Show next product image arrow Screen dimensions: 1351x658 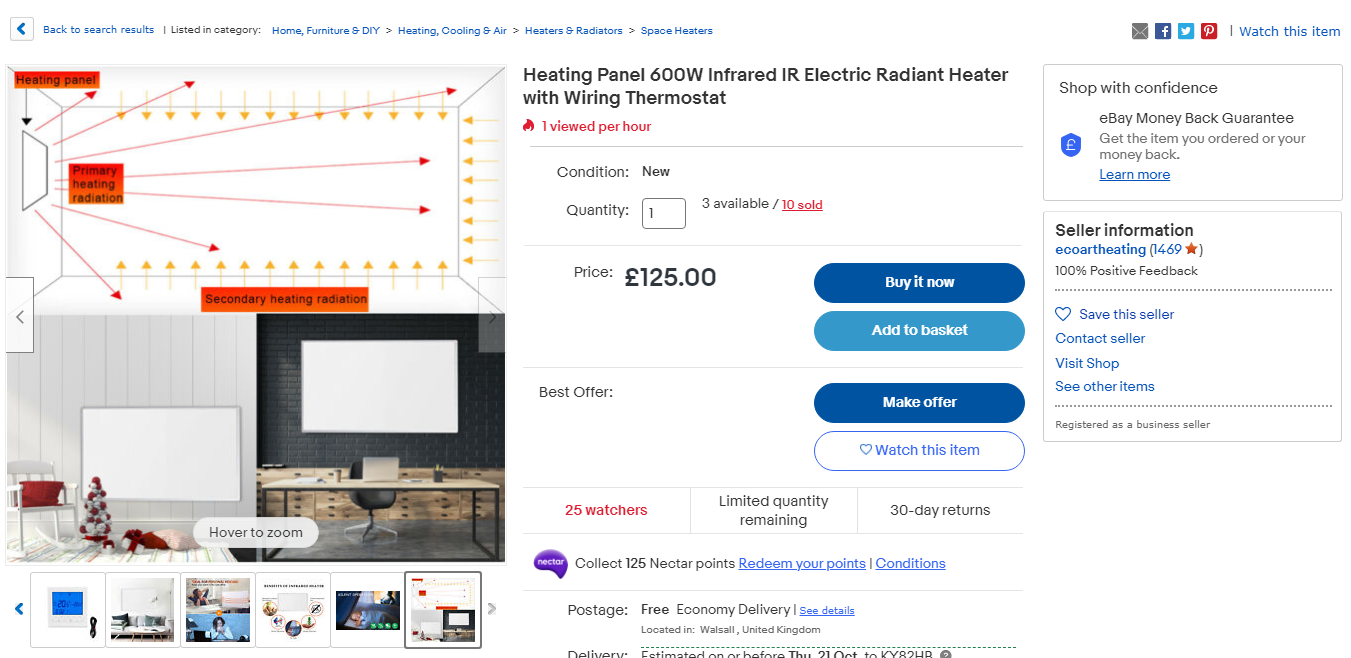point(492,315)
